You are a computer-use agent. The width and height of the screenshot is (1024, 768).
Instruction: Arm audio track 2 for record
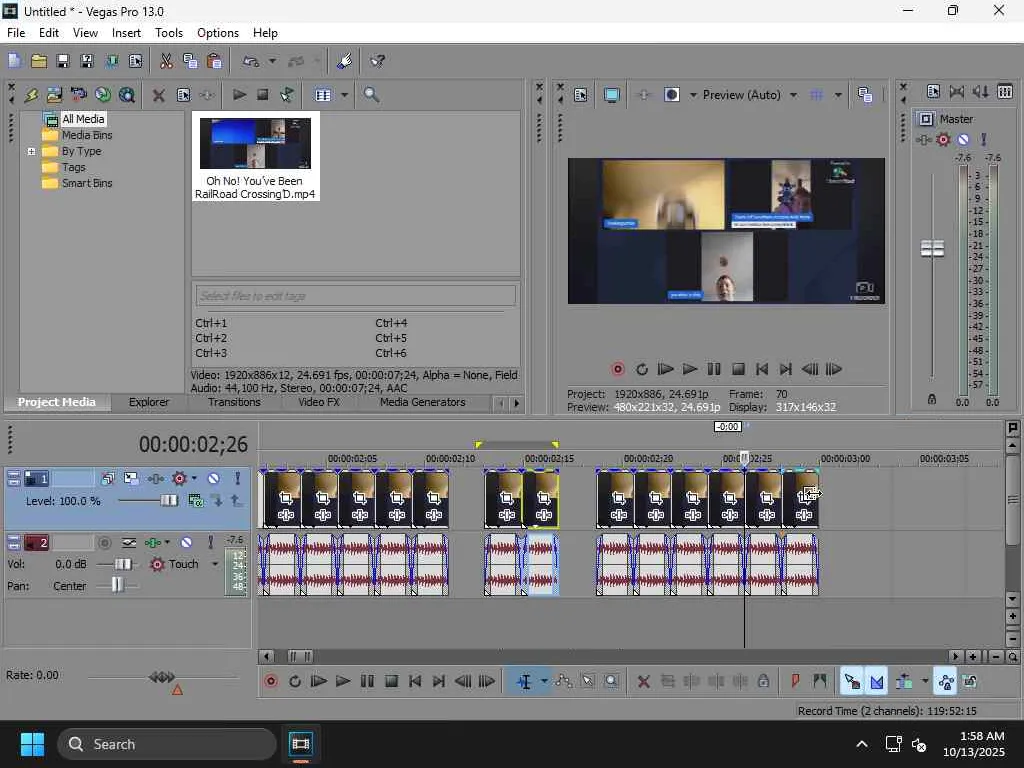[x=104, y=543]
